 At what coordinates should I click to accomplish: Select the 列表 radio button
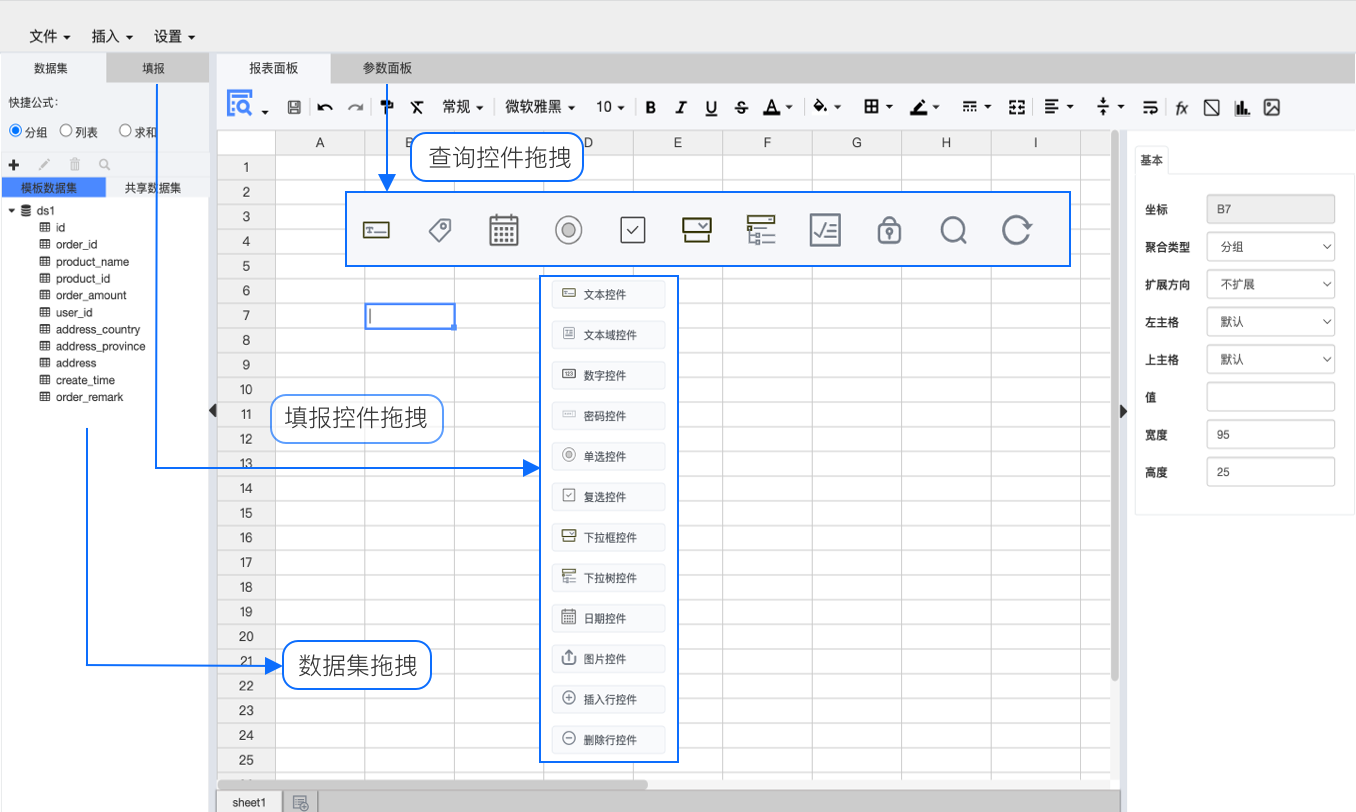click(x=66, y=131)
